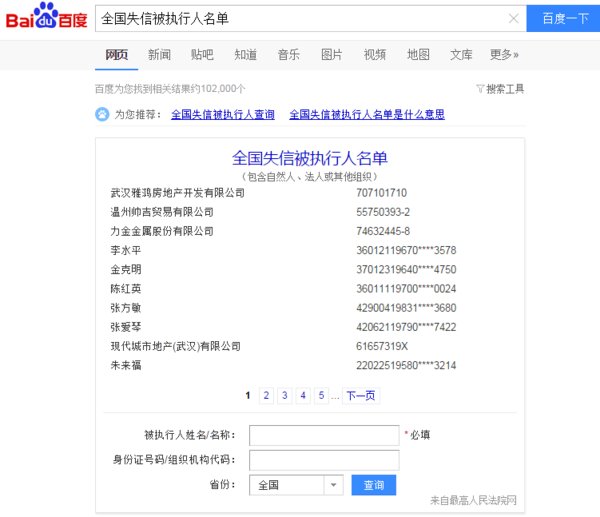The width and height of the screenshot is (600, 517).
Task: Click the ID number ending in 3680
Action: 406,308
